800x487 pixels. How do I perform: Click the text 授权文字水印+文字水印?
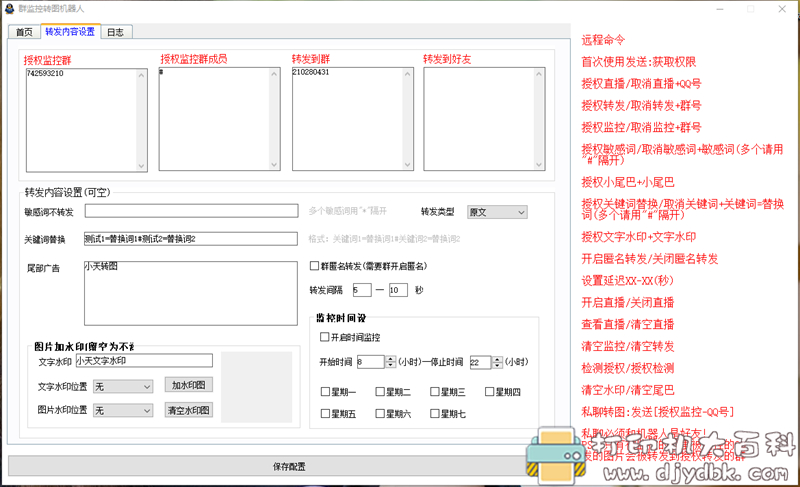[x=639, y=237]
